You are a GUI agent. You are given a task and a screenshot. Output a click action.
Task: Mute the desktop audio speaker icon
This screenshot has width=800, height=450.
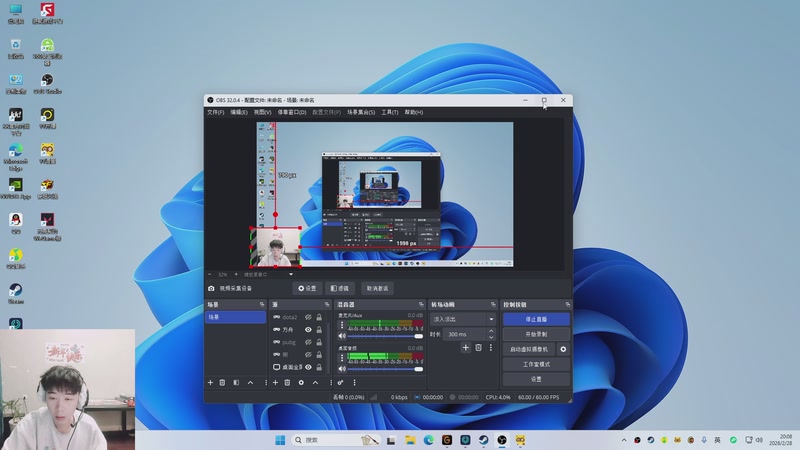342,368
